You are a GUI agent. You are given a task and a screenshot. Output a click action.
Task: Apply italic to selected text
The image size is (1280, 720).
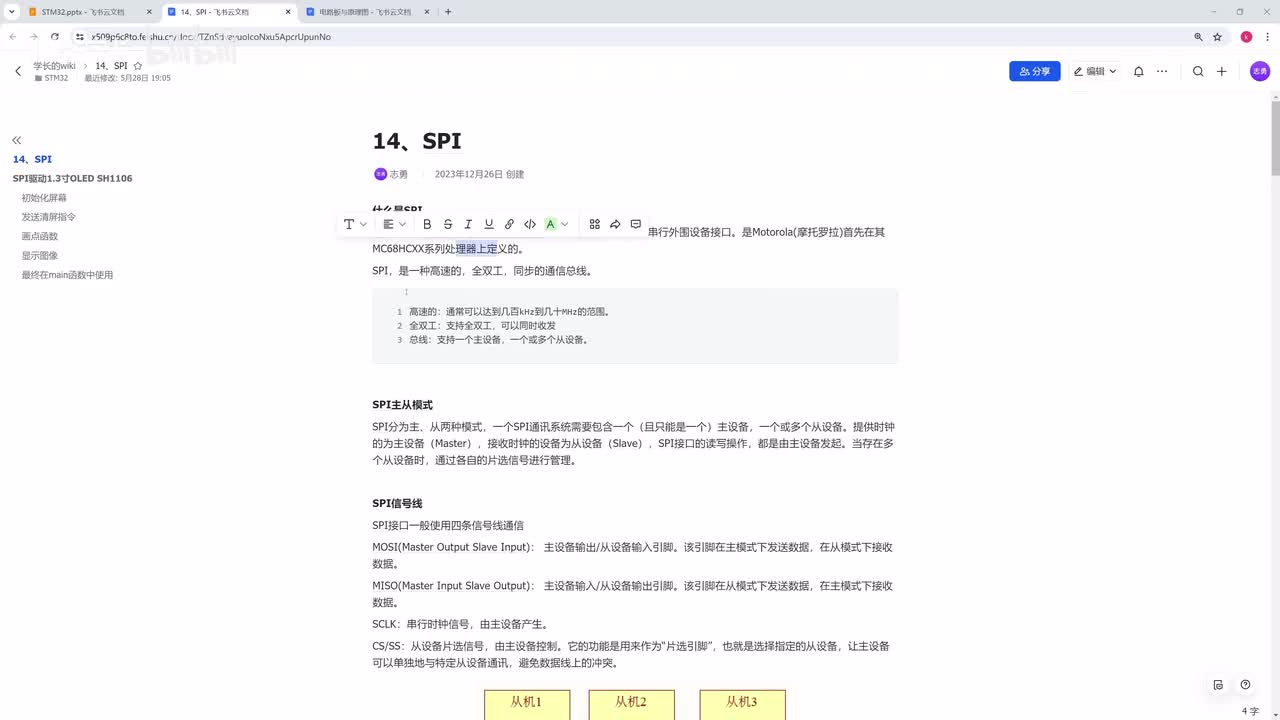468,224
